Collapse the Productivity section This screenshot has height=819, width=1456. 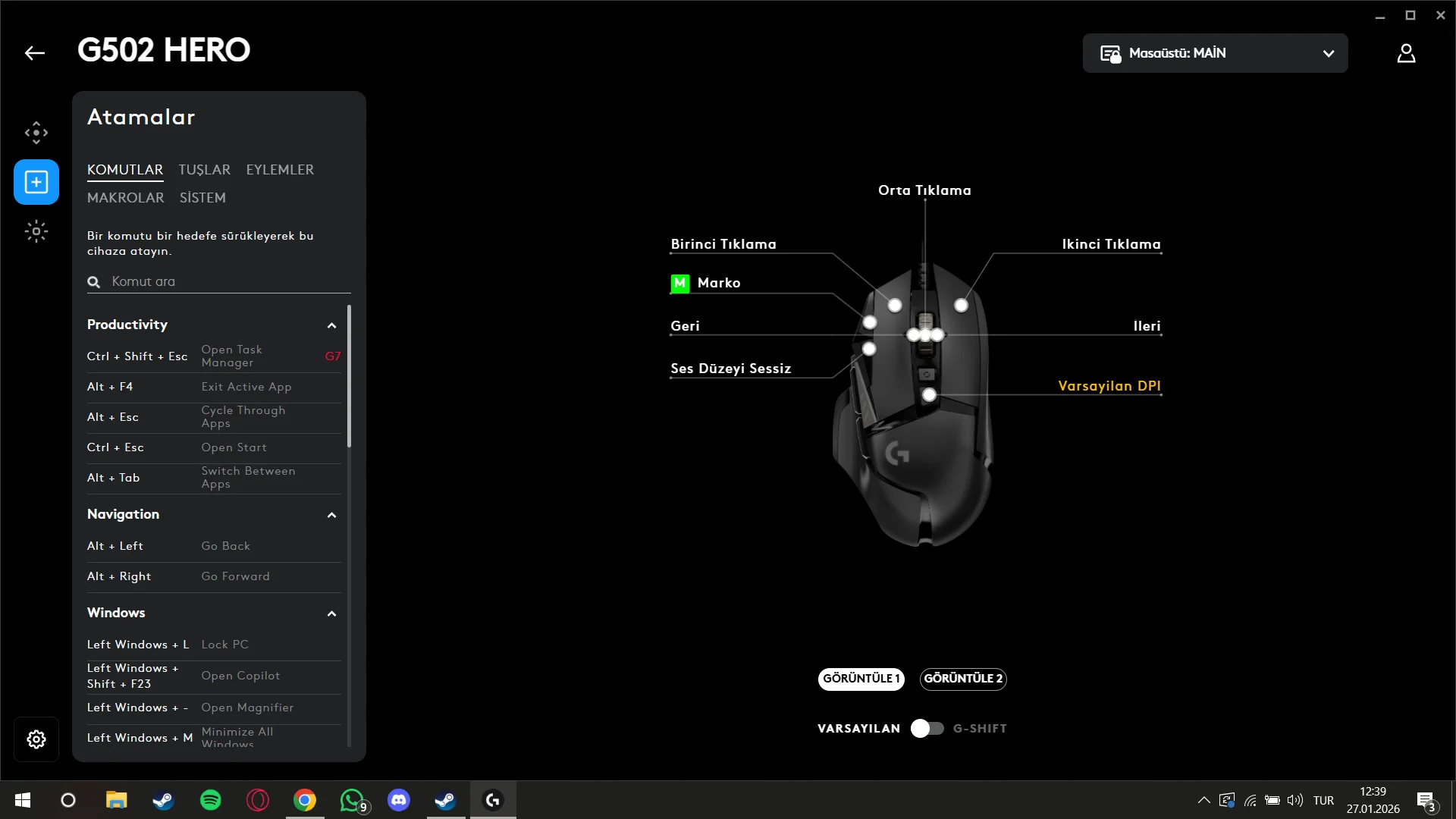click(331, 325)
